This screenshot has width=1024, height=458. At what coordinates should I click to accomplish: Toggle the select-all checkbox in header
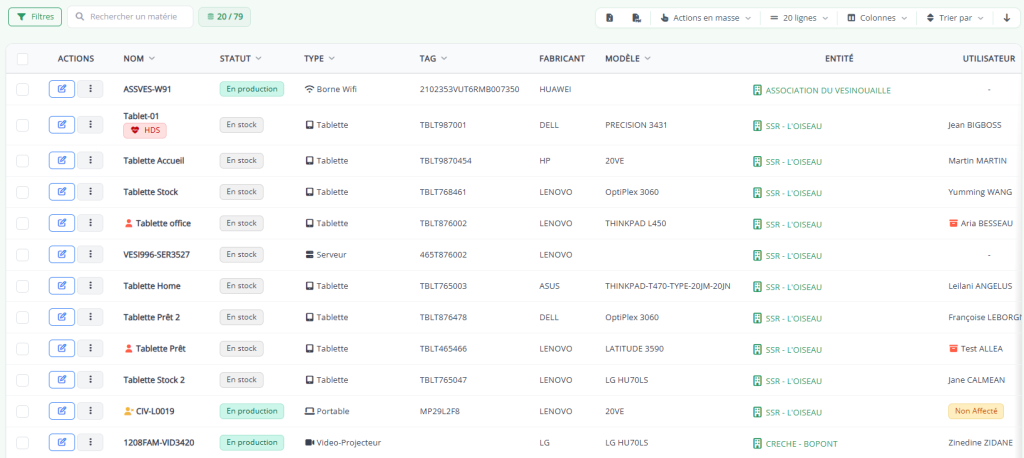tap(23, 59)
